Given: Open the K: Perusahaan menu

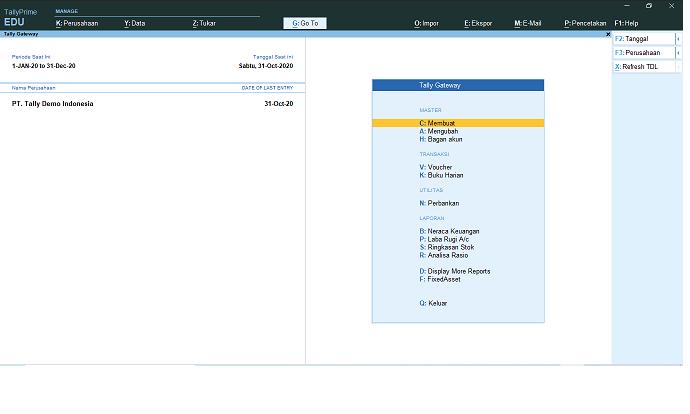Looking at the screenshot, I should (x=77, y=22).
